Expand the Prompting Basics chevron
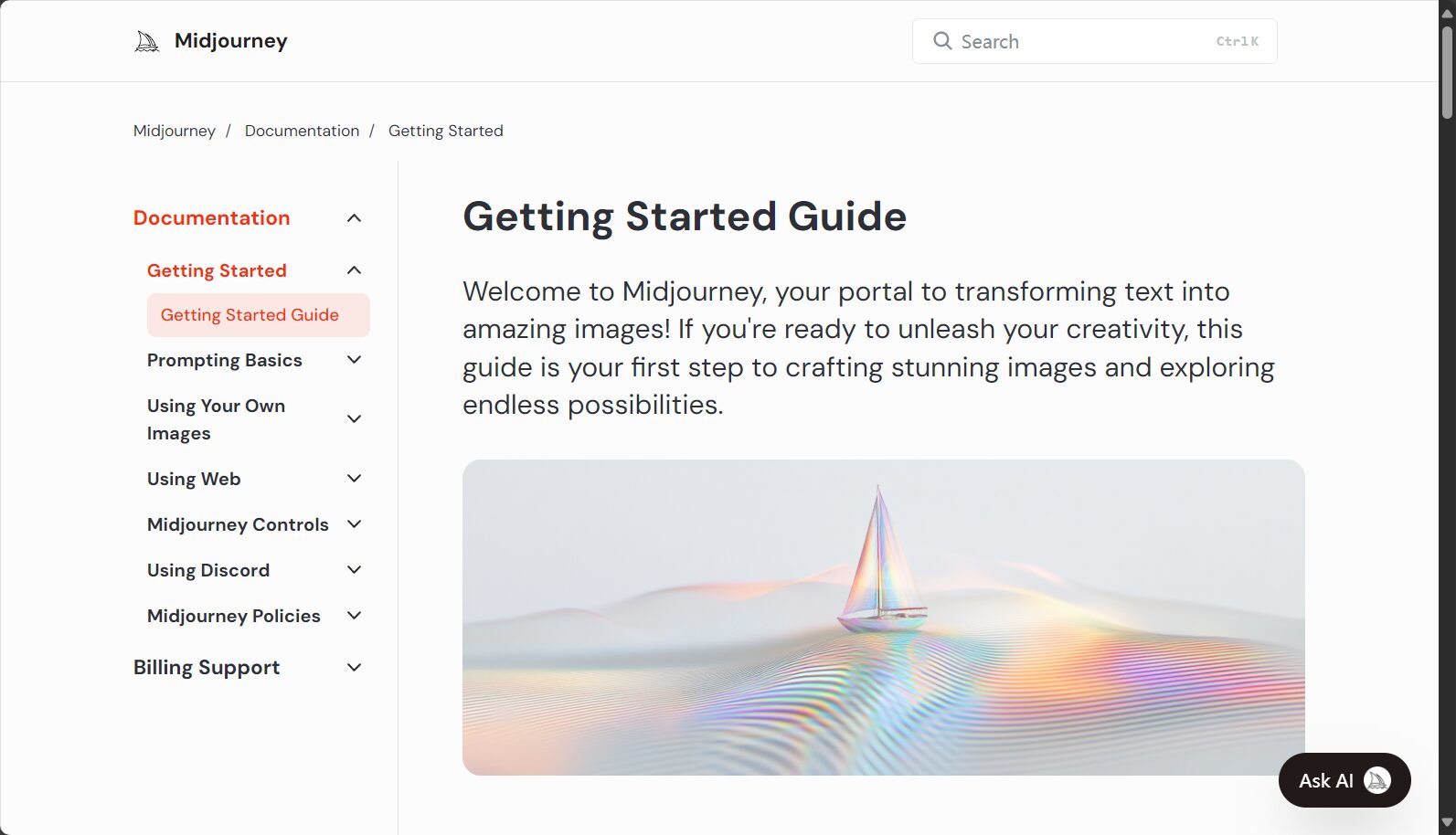The height and width of the screenshot is (835, 1456). [x=355, y=360]
